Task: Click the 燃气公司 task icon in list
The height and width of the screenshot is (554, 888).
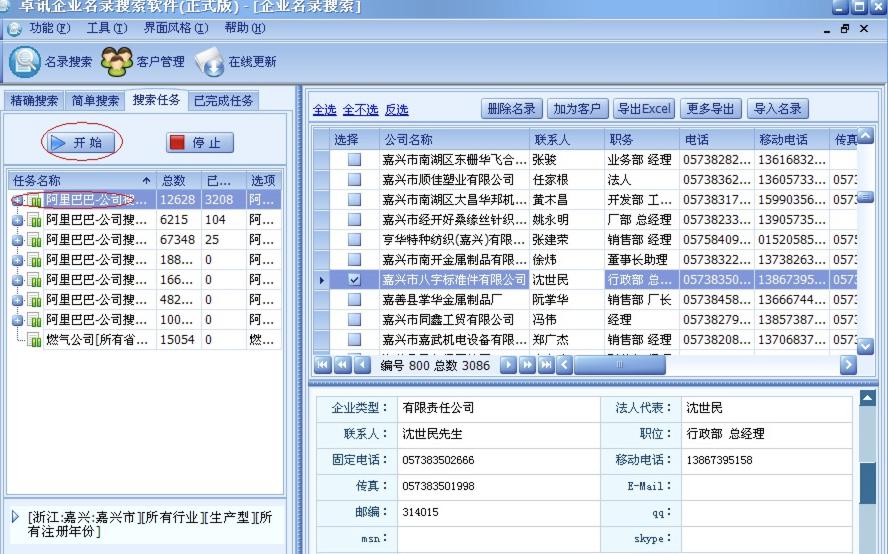Action: (x=35, y=341)
